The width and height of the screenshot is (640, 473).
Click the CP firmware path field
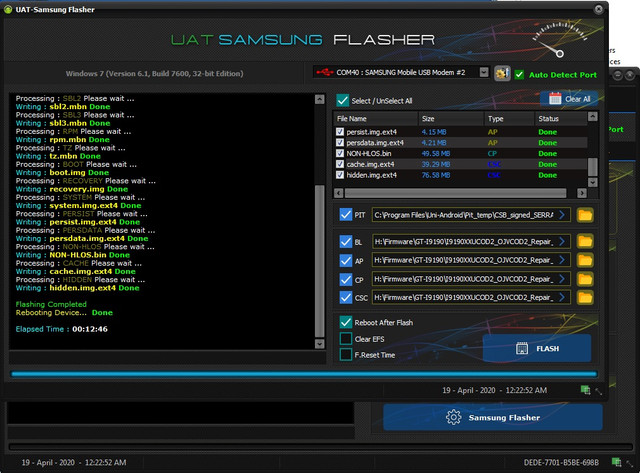pos(471,279)
